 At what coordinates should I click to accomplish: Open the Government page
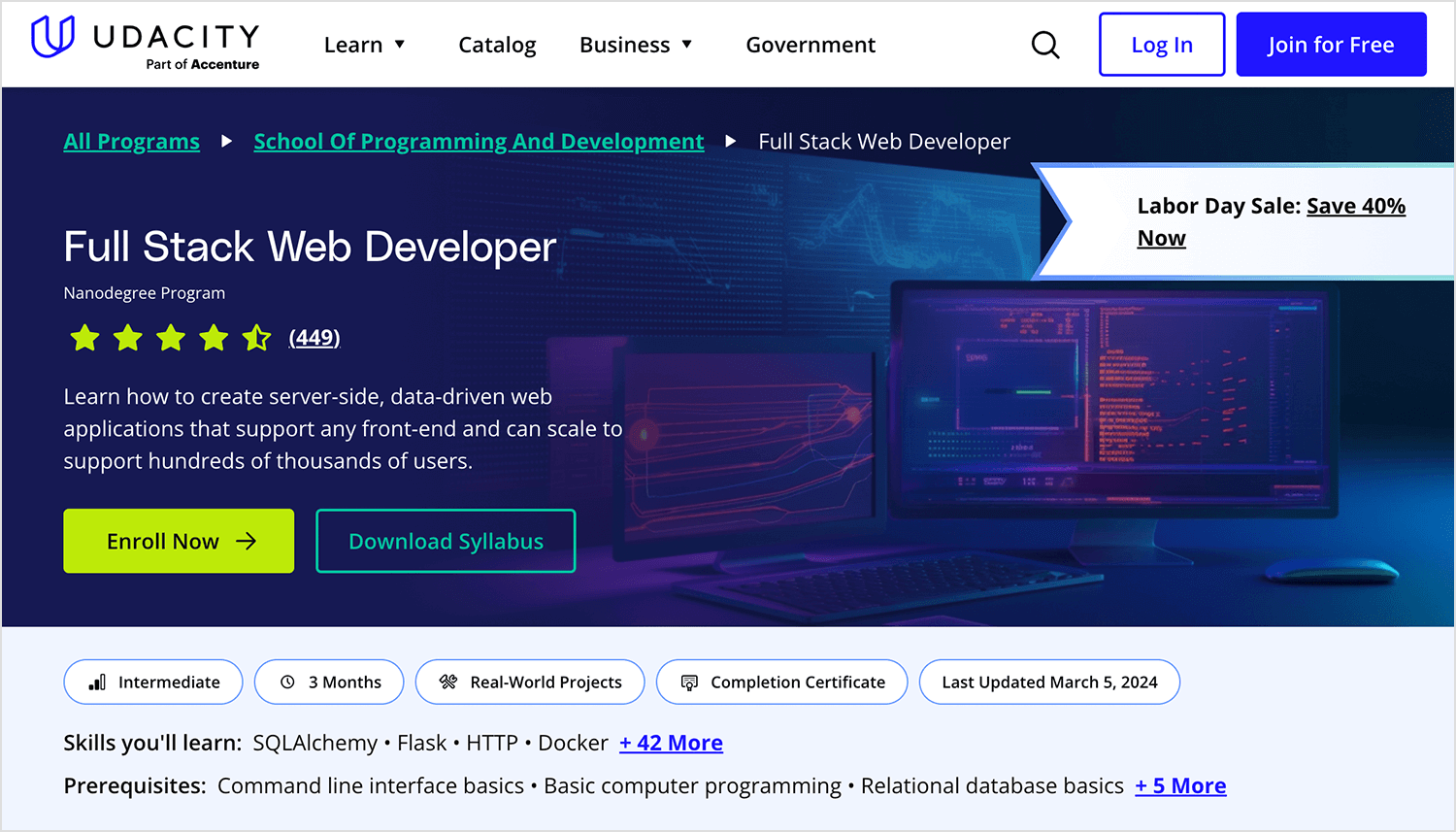click(x=811, y=45)
